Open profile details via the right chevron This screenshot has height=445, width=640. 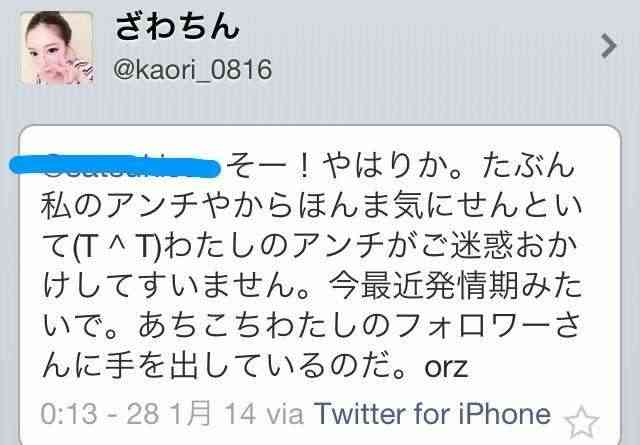609,46
